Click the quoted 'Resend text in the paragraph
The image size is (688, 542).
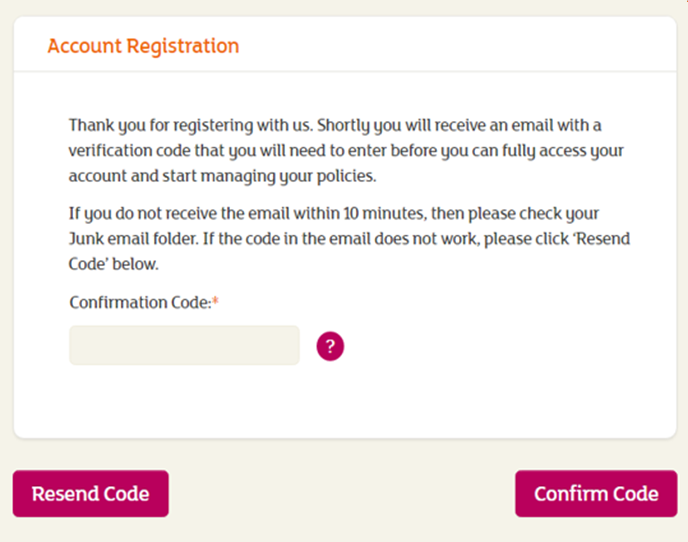(601, 239)
